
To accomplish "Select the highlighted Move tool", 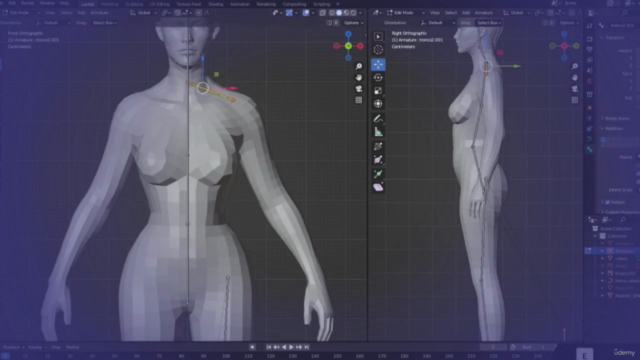I will pos(378,64).
